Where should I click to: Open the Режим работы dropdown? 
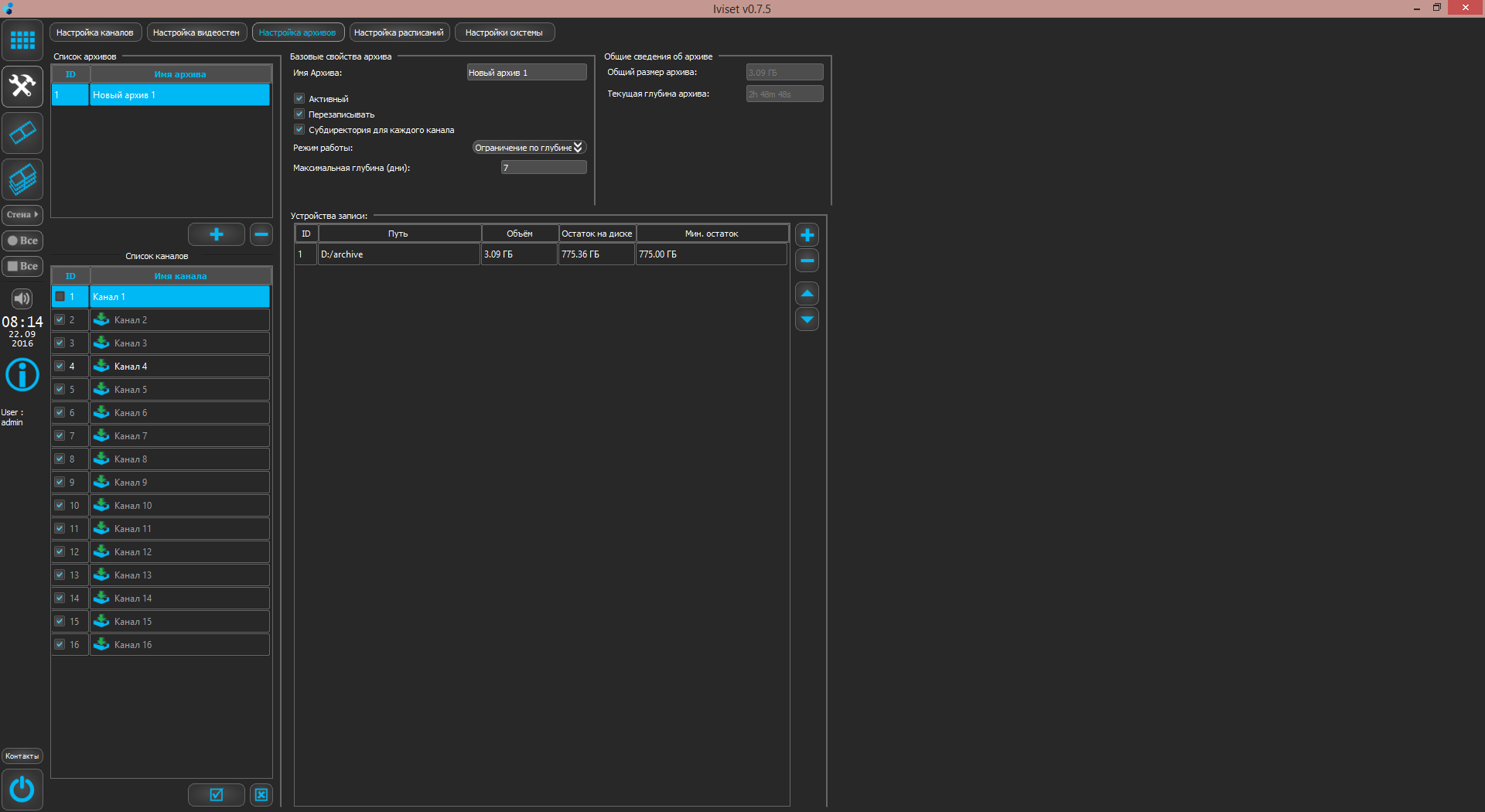tap(529, 148)
